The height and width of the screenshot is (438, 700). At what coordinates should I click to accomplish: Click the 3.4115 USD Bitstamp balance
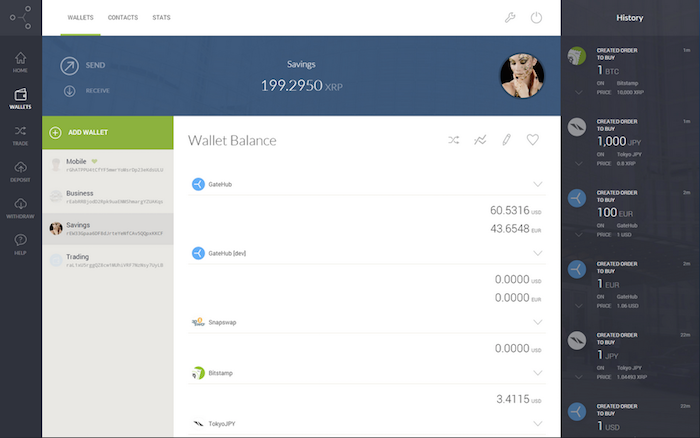click(x=519, y=399)
